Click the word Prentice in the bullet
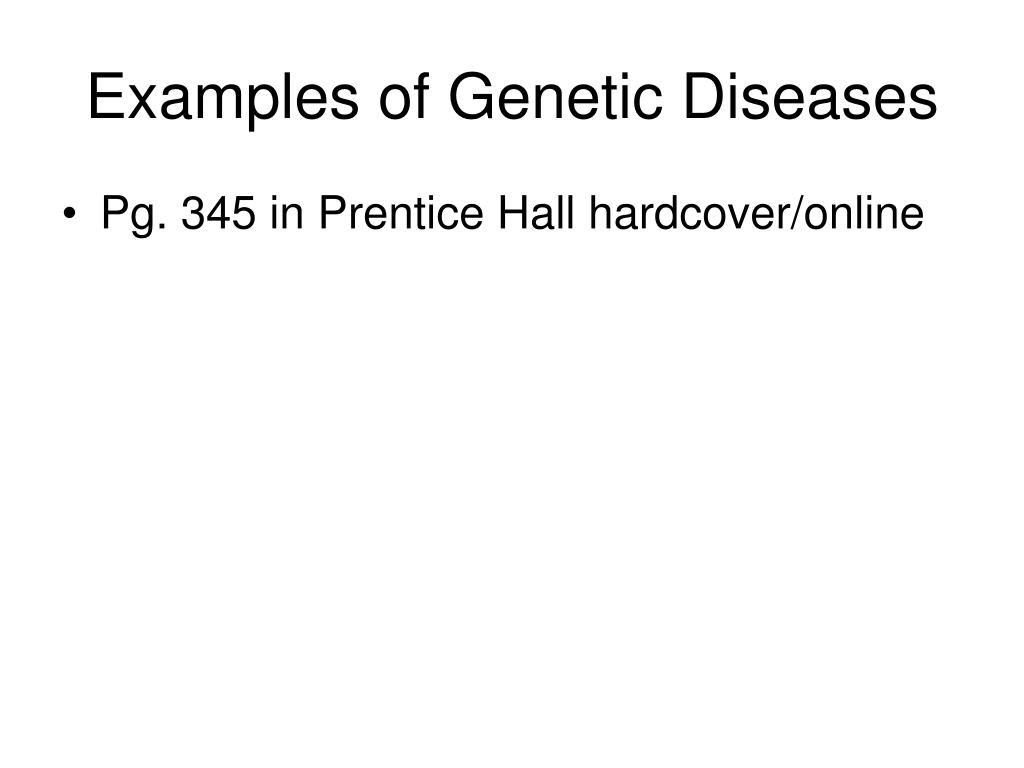This screenshot has height=768, width=1024. [401, 213]
